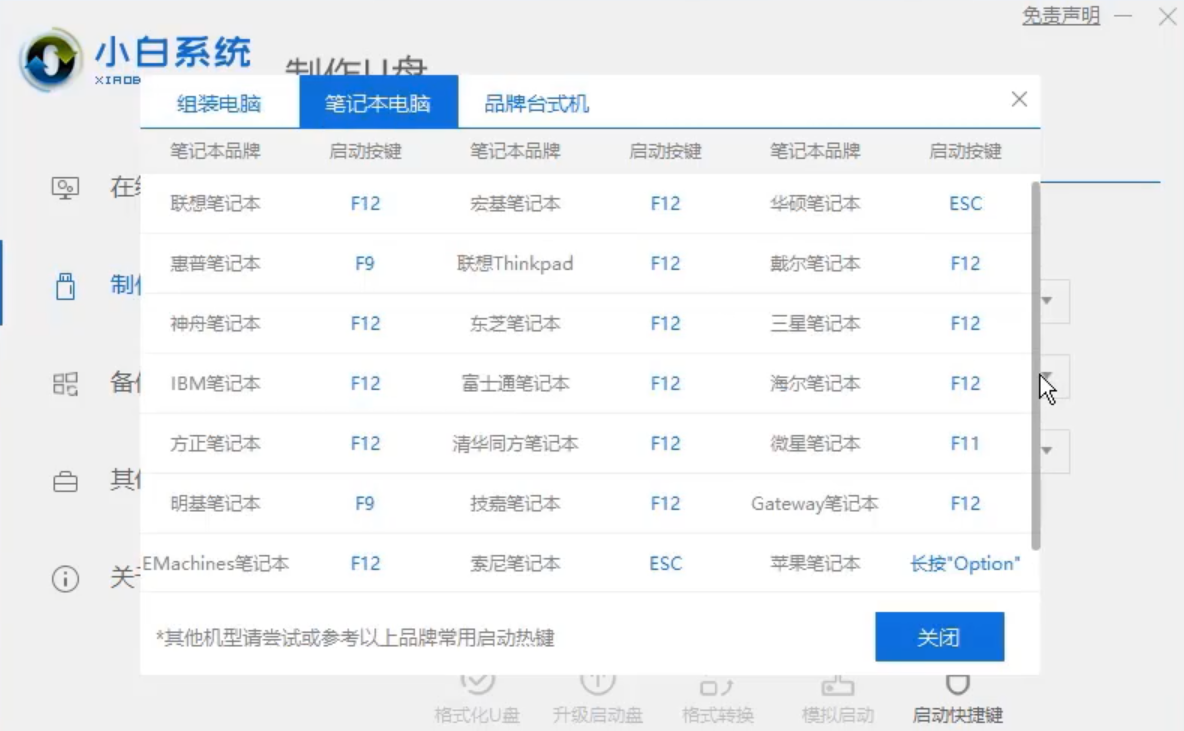Close the hotkey dialog with X icon
The height and width of the screenshot is (731, 1184).
pyautogui.click(x=1019, y=99)
